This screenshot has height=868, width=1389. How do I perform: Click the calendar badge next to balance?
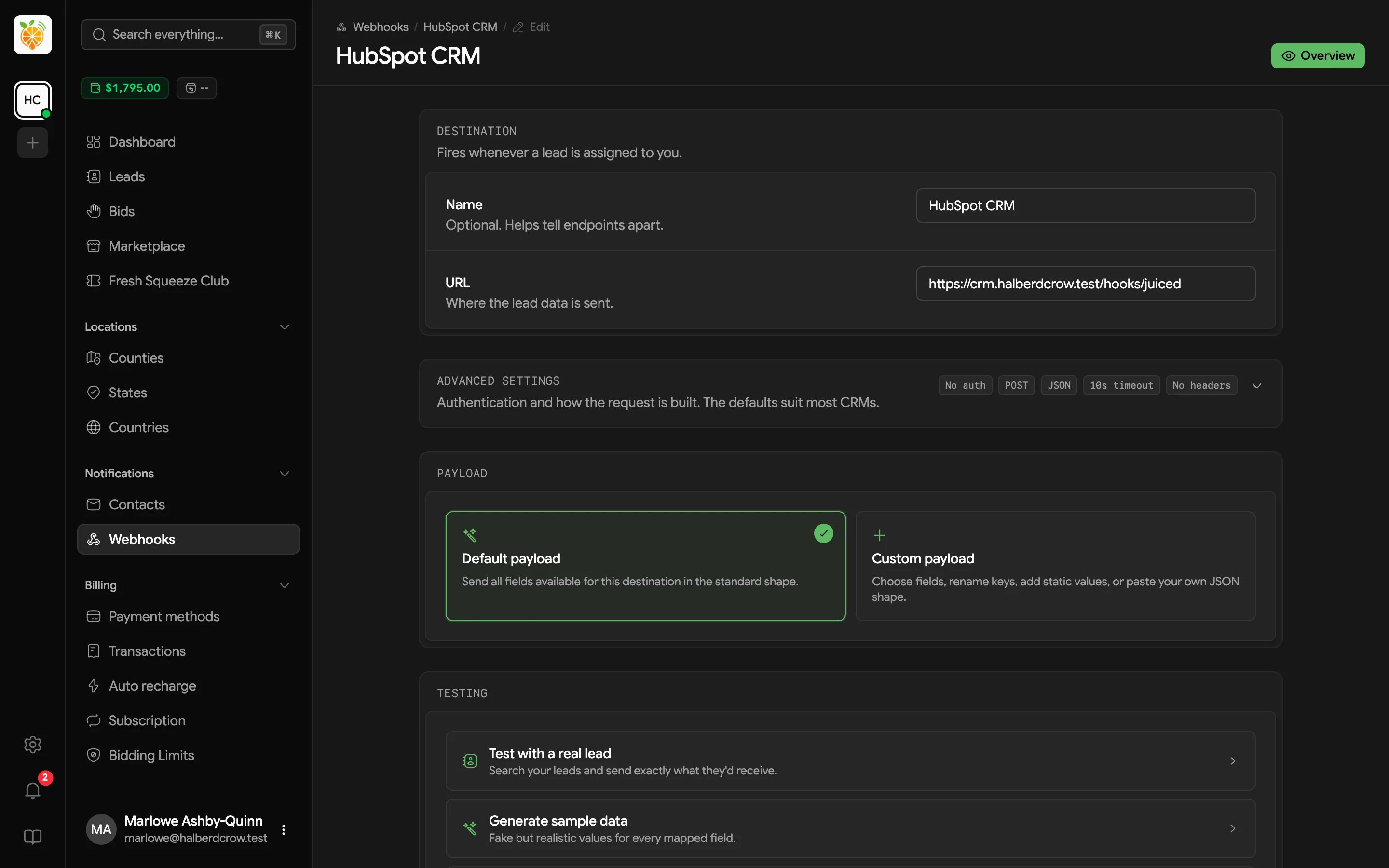click(196, 88)
